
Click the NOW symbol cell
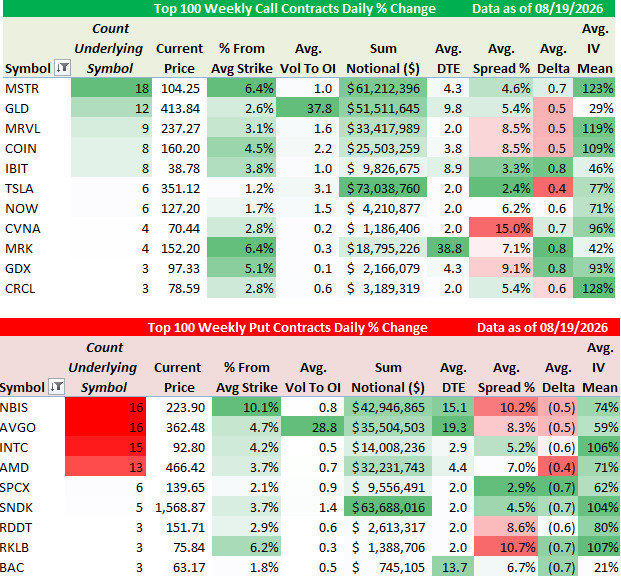pos(37,208)
